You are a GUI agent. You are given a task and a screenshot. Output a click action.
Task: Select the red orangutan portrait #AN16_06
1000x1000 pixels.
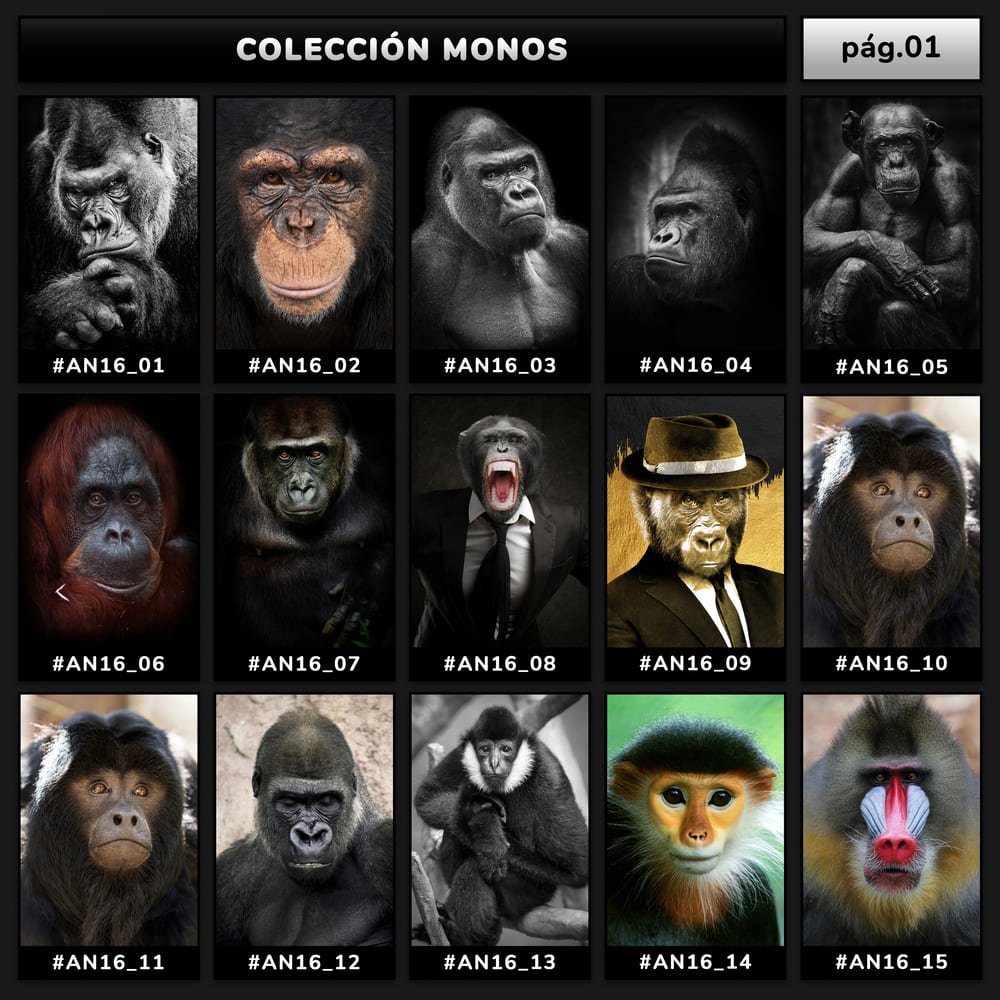(109, 522)
